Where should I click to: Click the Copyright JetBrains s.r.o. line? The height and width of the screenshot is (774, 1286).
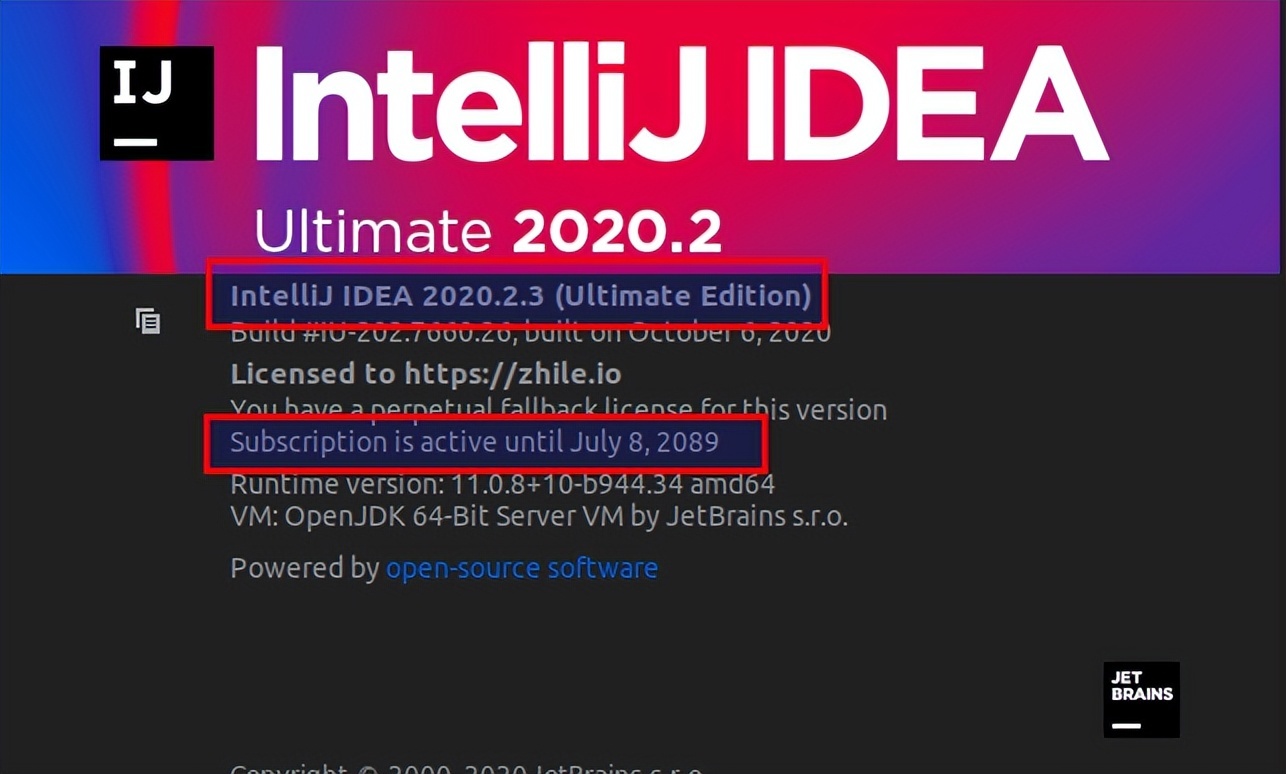click(x=466, y=768)
